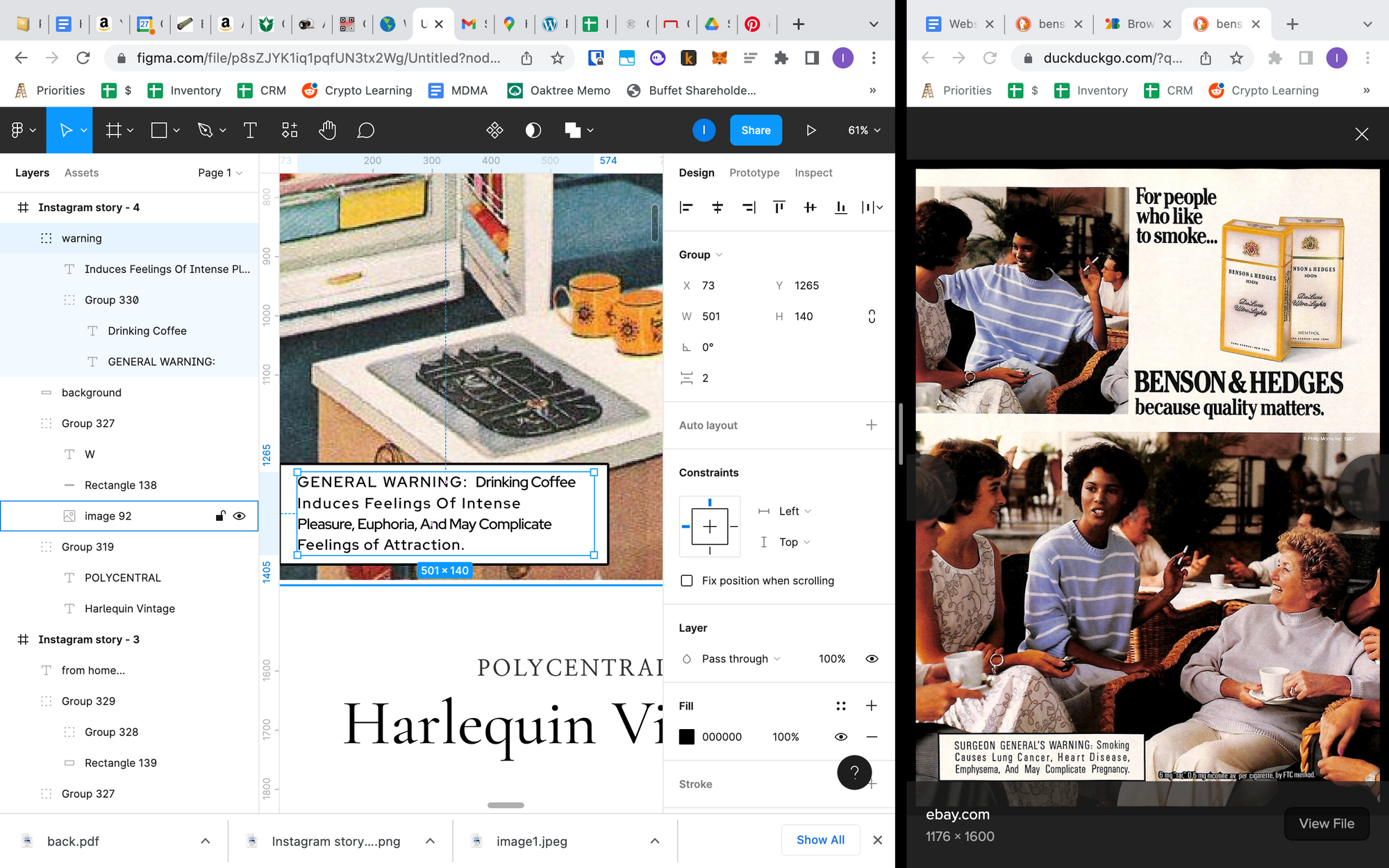The height and width of the screenshot is (868, 1389).
Task: Click the black fill color swatch
Action: pyautogui.click(x=687, y=737)
